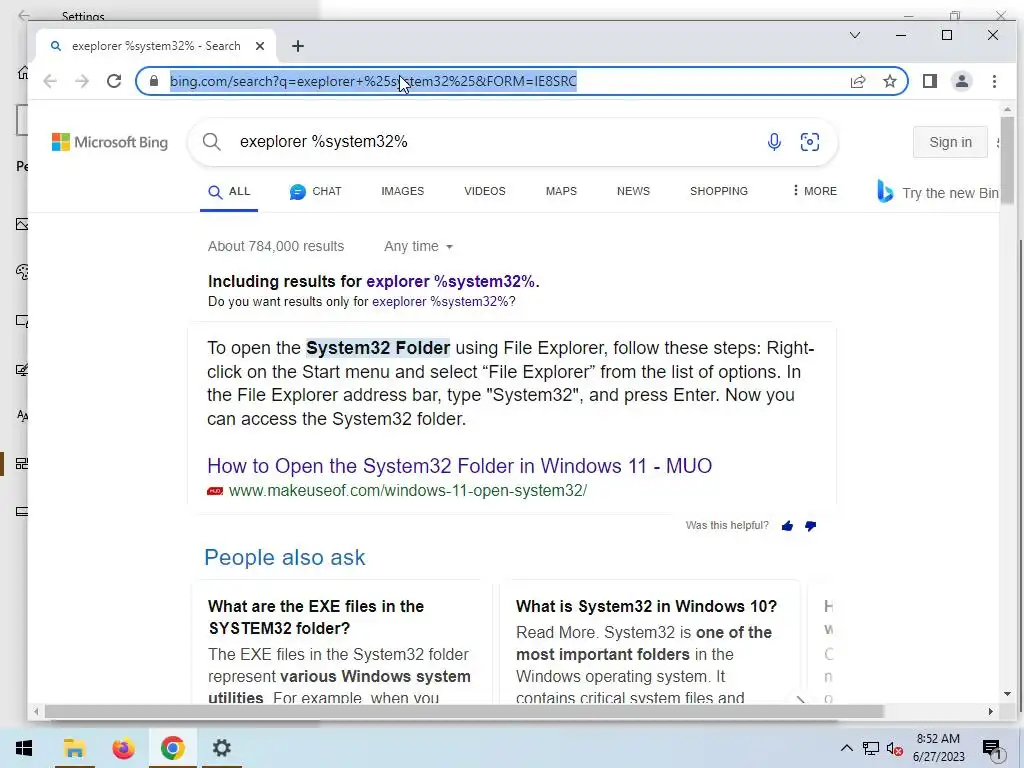This screenshot has width=1024, height=768.
Task: Click scroll down arrow of page
Action: coord(1007,694)
